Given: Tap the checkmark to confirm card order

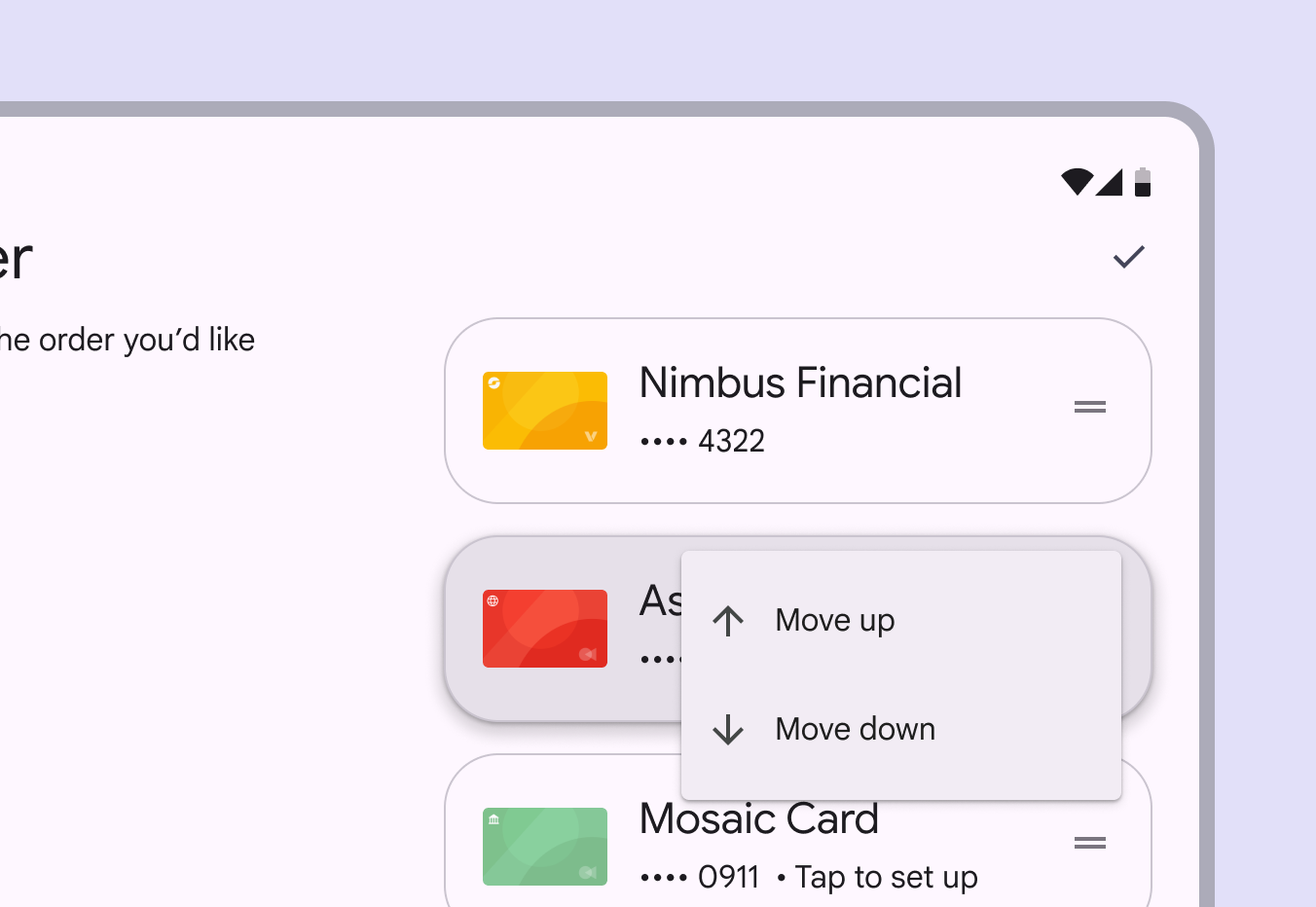Looking at the screenshot, I should 1128,257.
